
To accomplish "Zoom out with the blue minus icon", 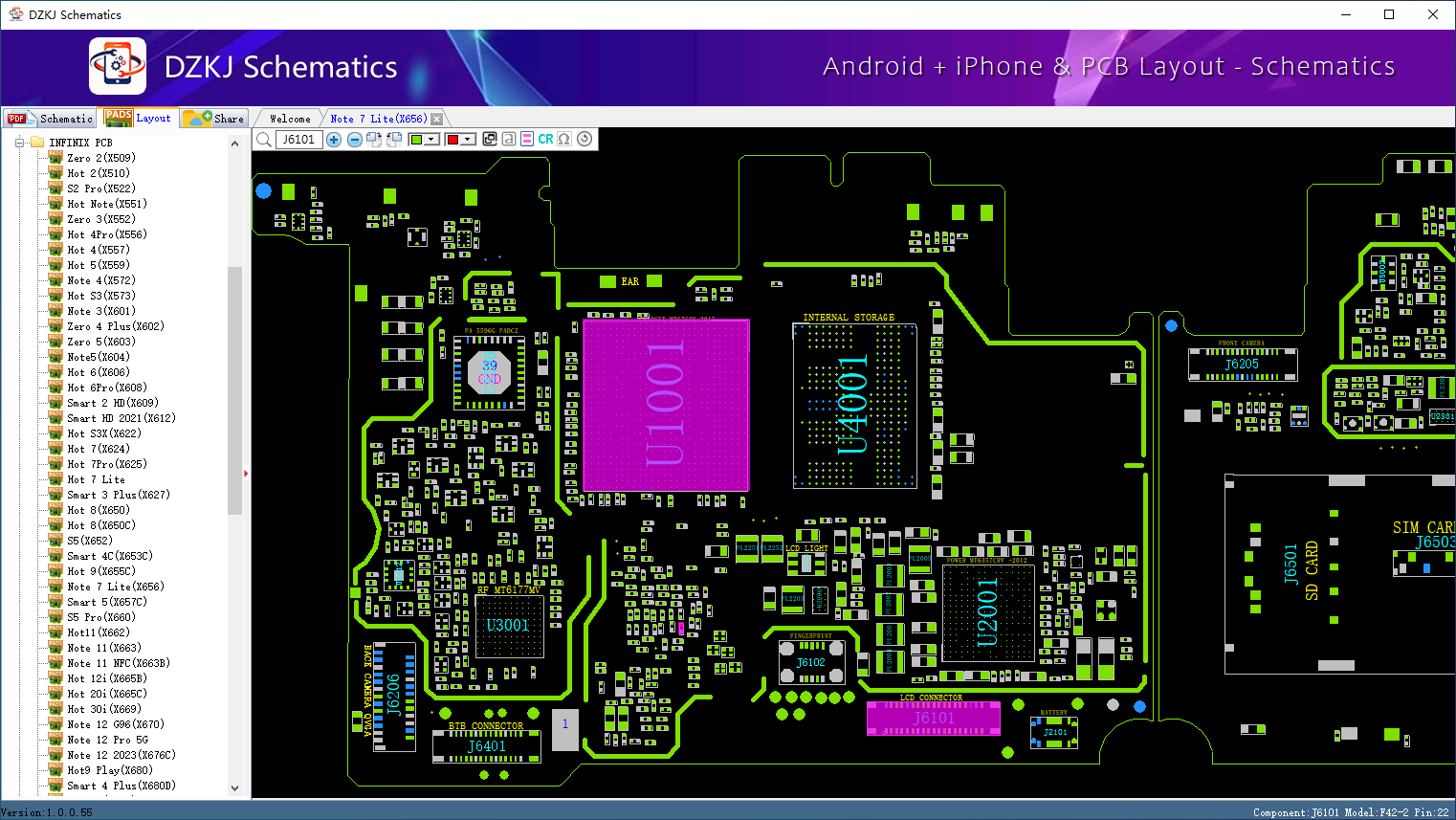I will (x=354, y=140).
